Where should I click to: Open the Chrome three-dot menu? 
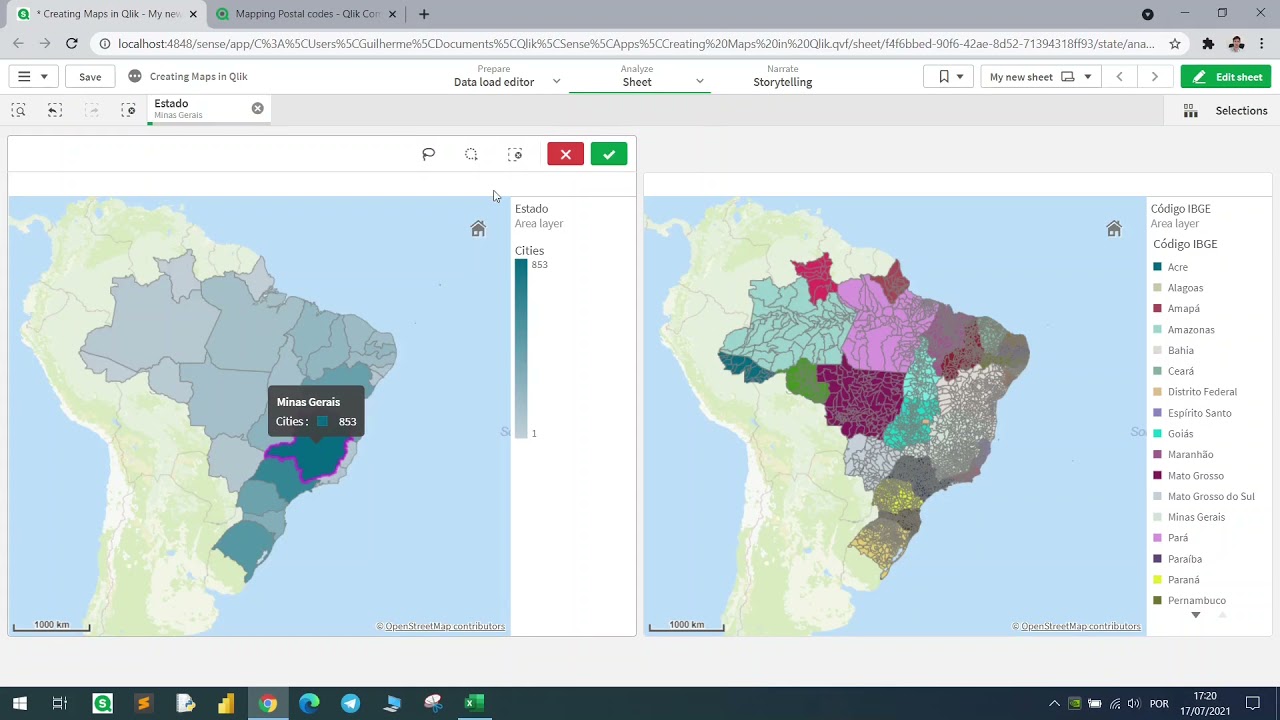pyautogui.click(x=1262, y=44)
